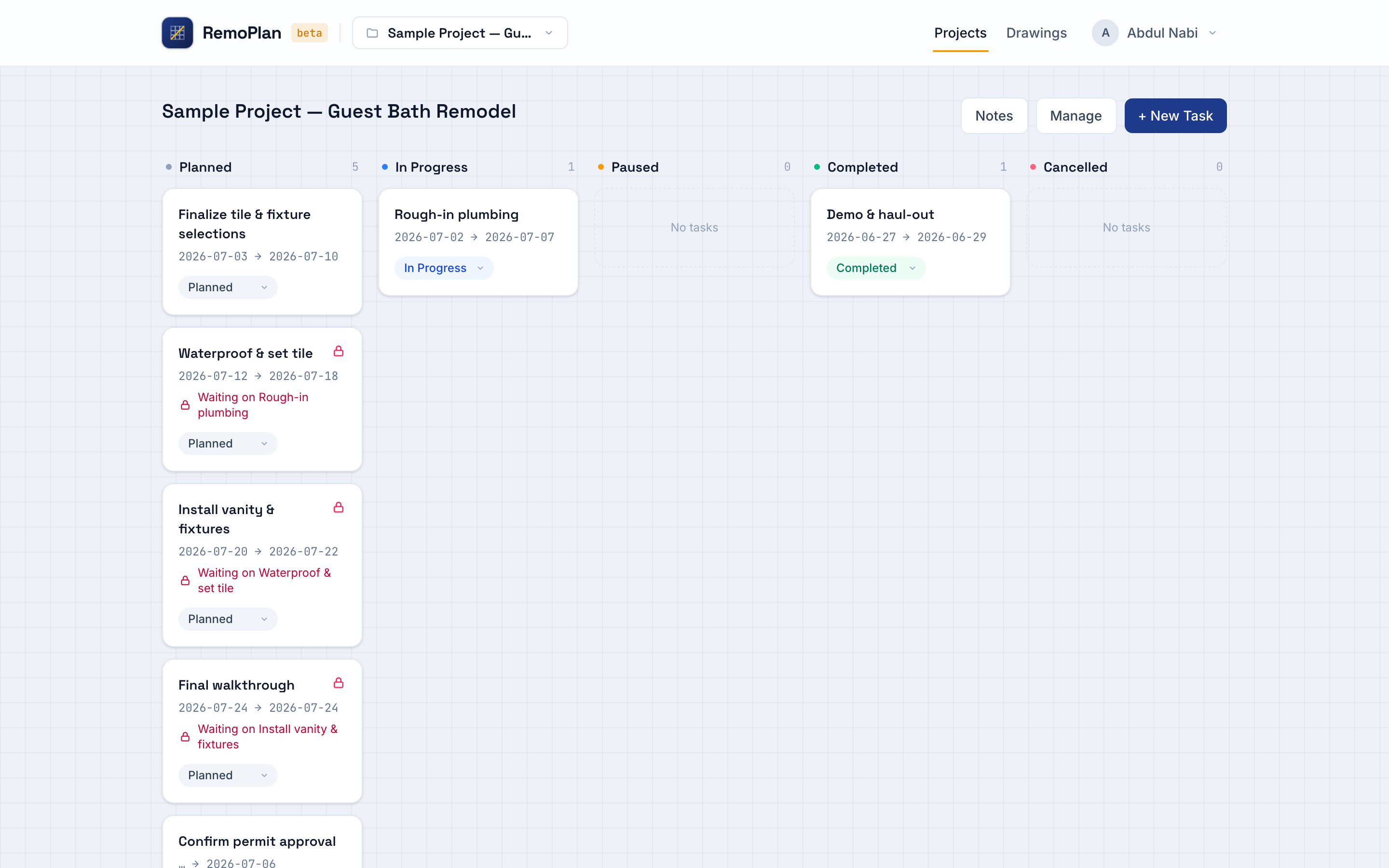The width and height of the screenshot is (1389, 868).
Task: Click Waiting on Waterproof & set tile text
Action: [x=264, y=581]
